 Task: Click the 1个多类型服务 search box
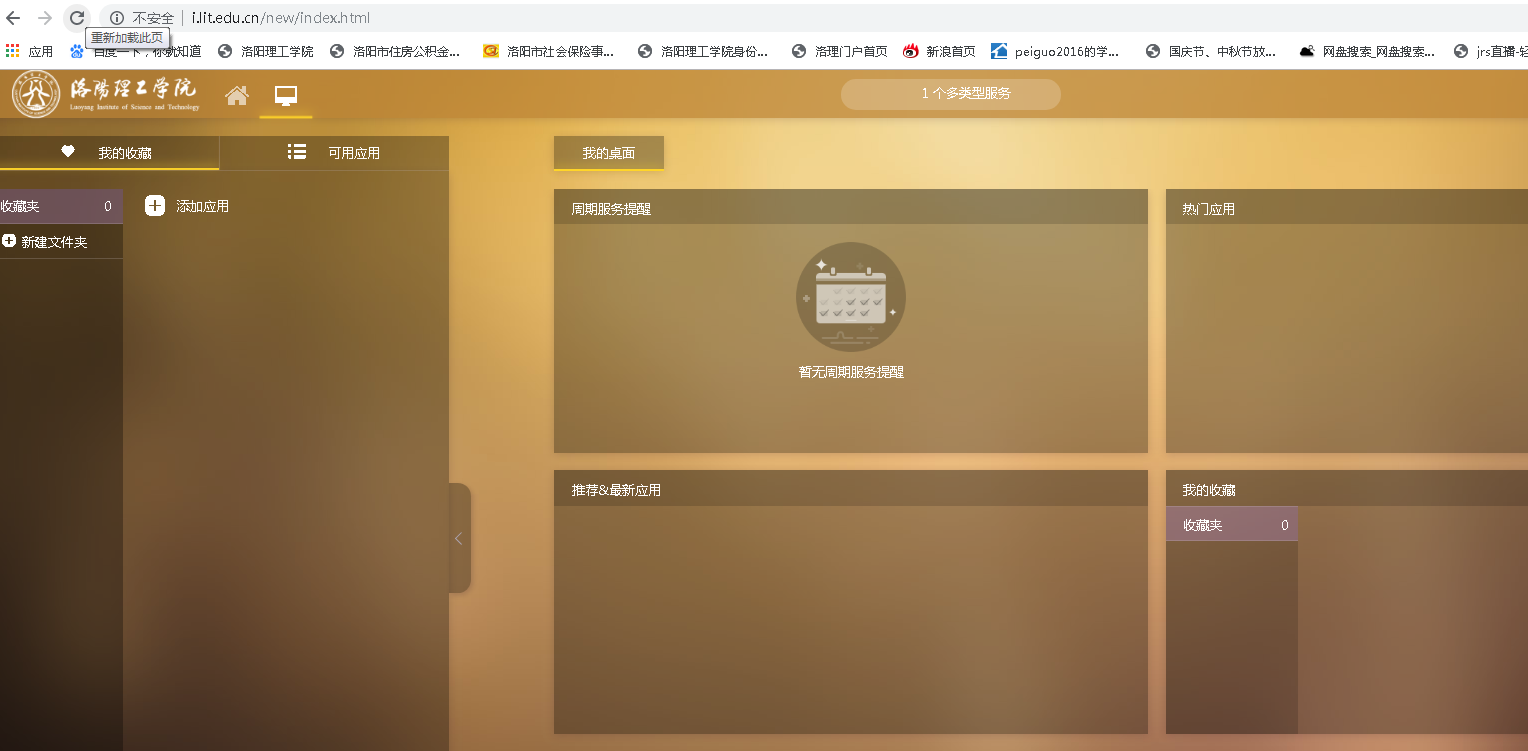[x=950, y=94]
